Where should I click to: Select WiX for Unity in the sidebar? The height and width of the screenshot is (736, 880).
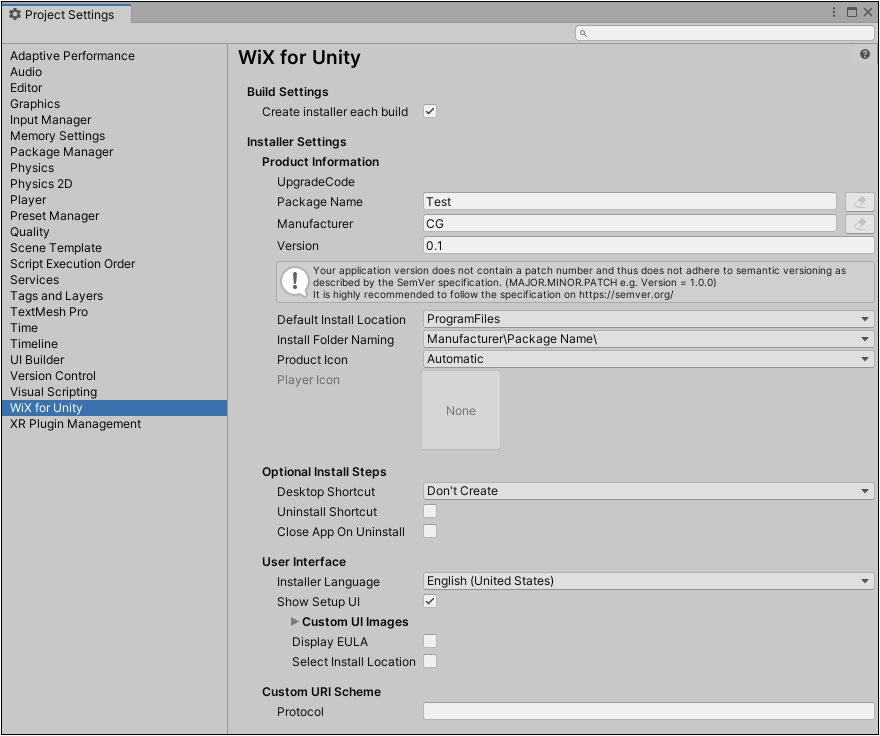point(114,408)
